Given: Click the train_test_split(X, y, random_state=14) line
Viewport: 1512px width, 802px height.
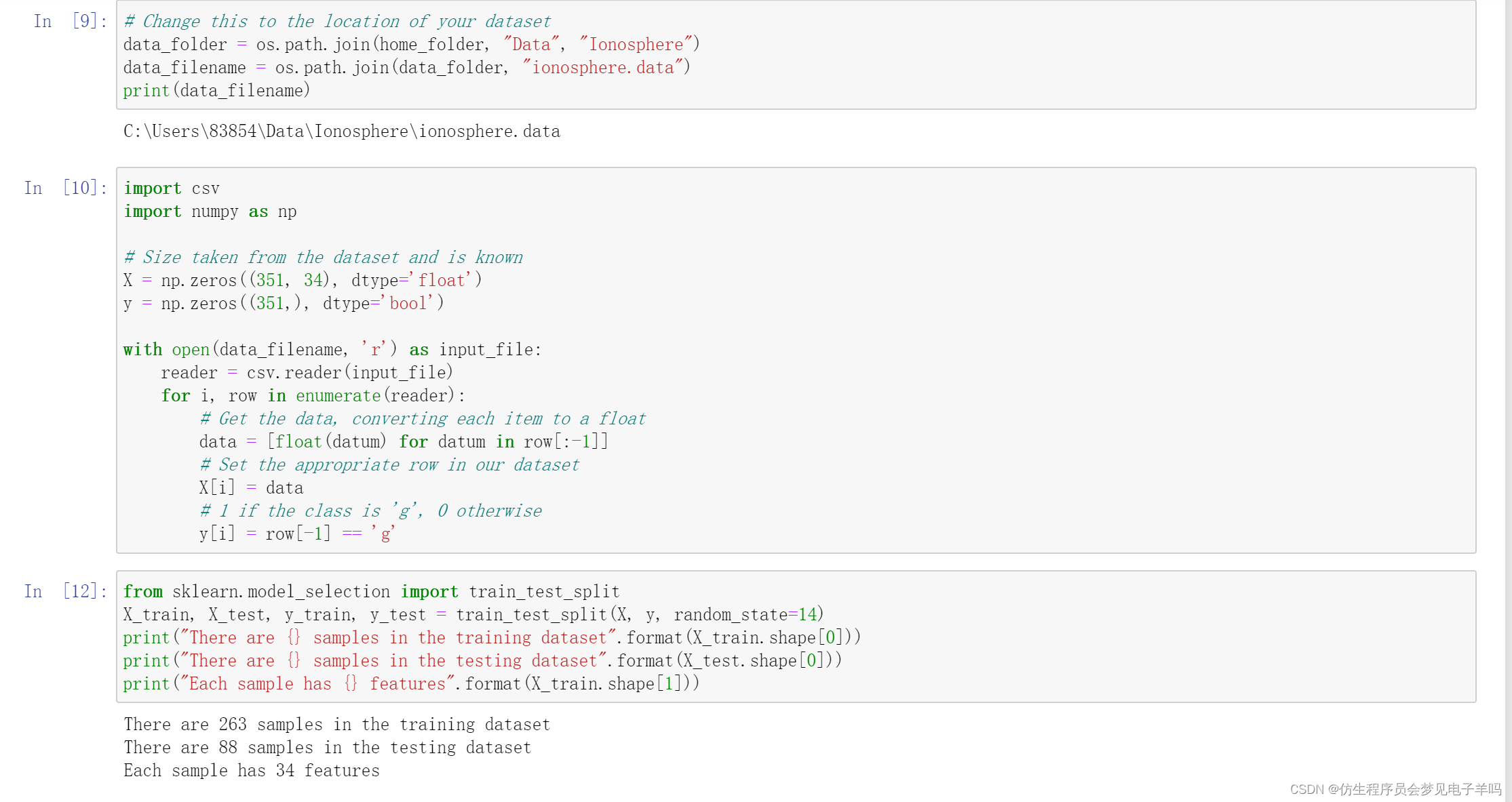Looking at the screenshot, I should tap(473, 614).
